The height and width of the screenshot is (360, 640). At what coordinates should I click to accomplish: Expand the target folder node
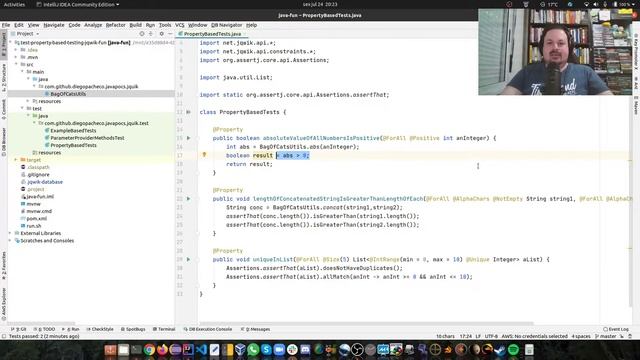[x=16, y=160]
